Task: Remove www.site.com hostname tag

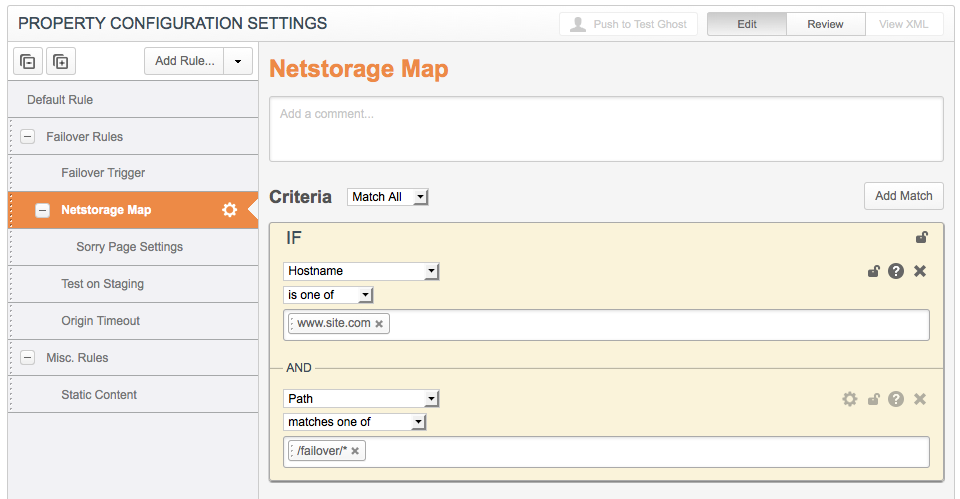Action: 379,324
